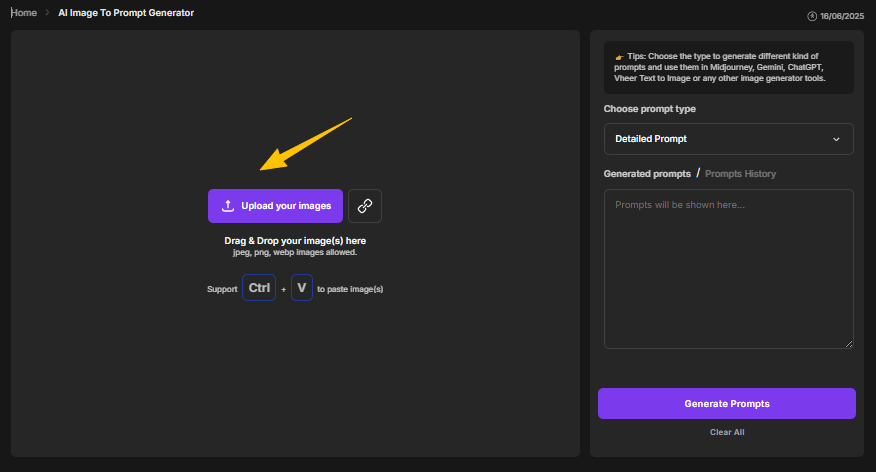Expand the prompt type chevron arrow
Viewport: 876px width, 472px height.
coord(836,139)
